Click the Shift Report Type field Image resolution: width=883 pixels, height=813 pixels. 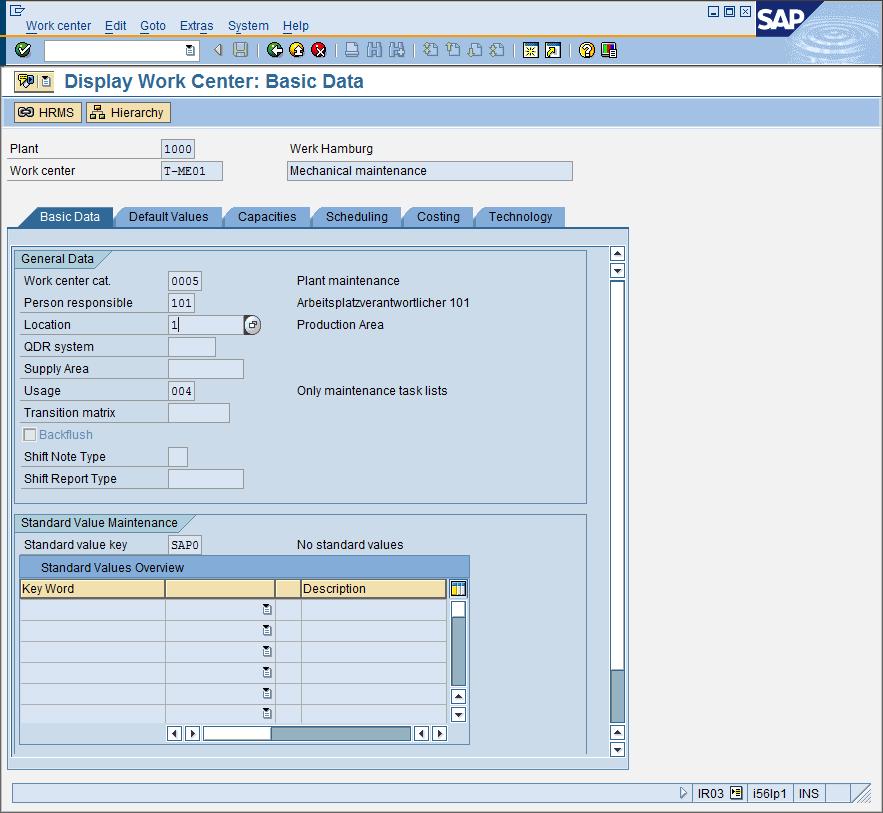pyautogui.click(x=206, y=479)
